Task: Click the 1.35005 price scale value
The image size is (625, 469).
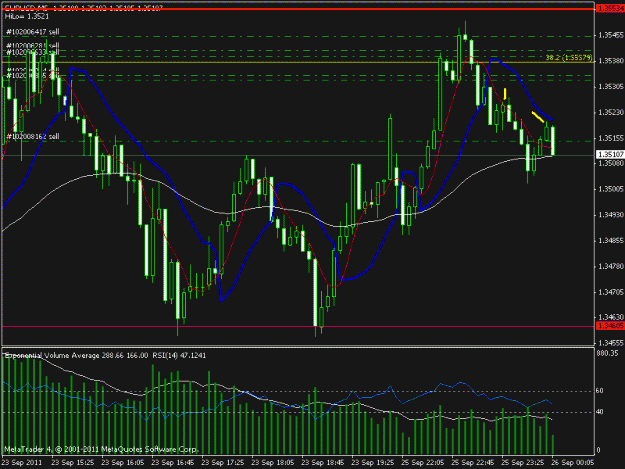Action: pyautogui.click(x=611, y=189)
